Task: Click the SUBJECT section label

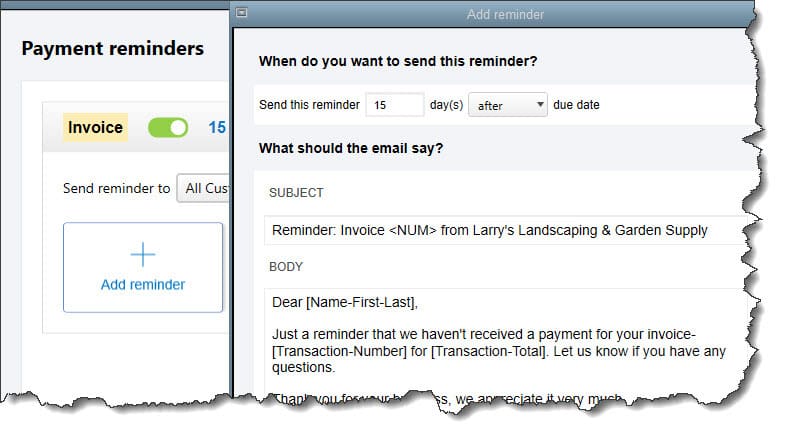Action: click(x=296, y=193)
